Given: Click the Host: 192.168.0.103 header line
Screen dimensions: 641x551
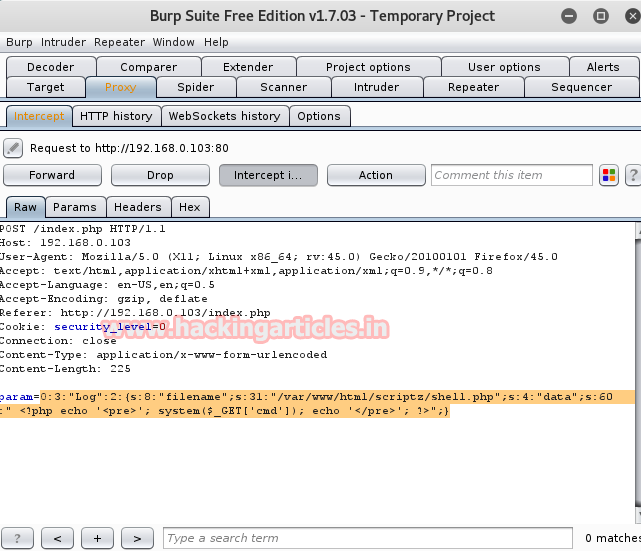Looking at the screenshot, I should pyautogui.click(x=65, y=243).
